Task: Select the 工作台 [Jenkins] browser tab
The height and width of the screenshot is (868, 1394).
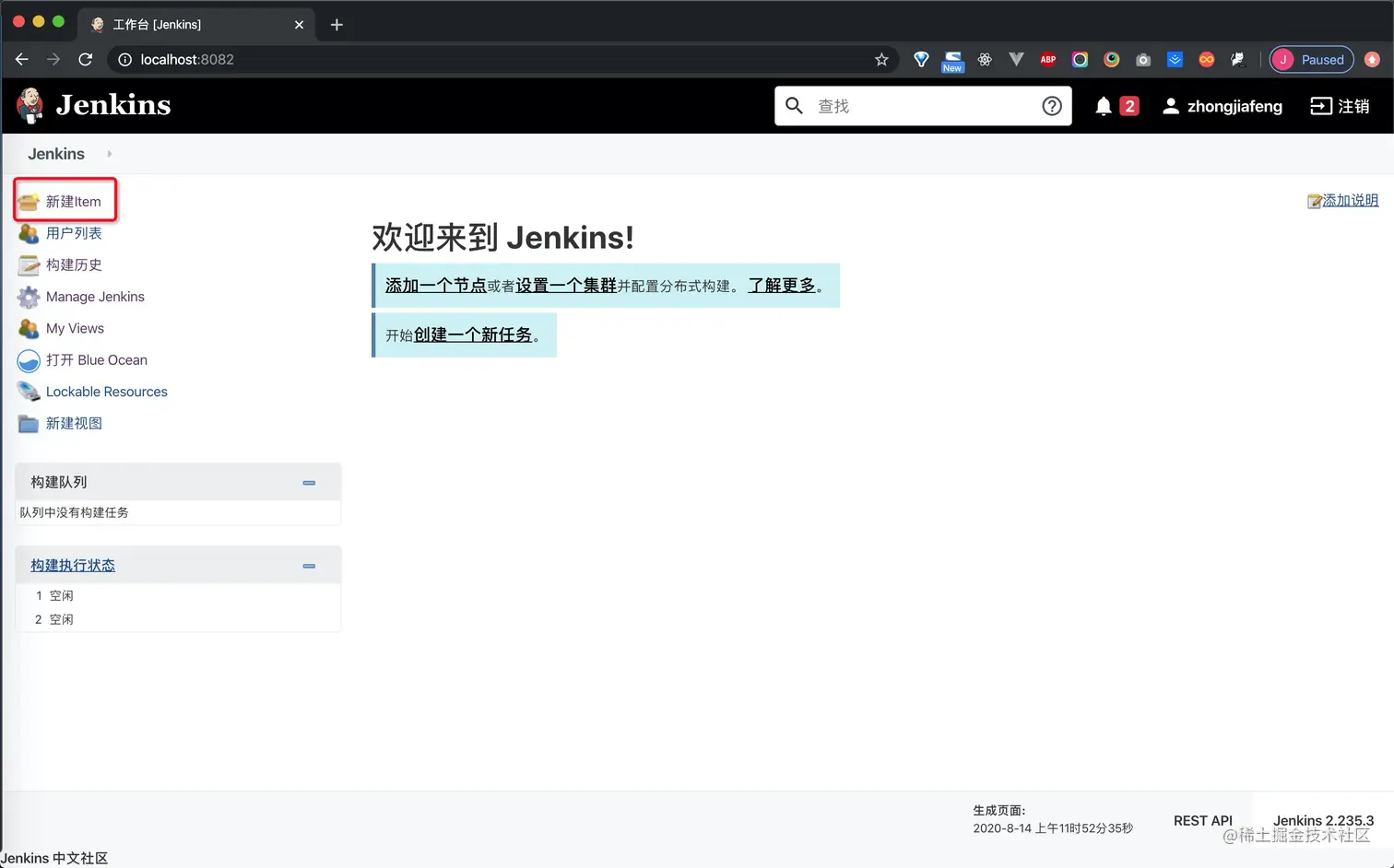Action: (x=198, y=25)
